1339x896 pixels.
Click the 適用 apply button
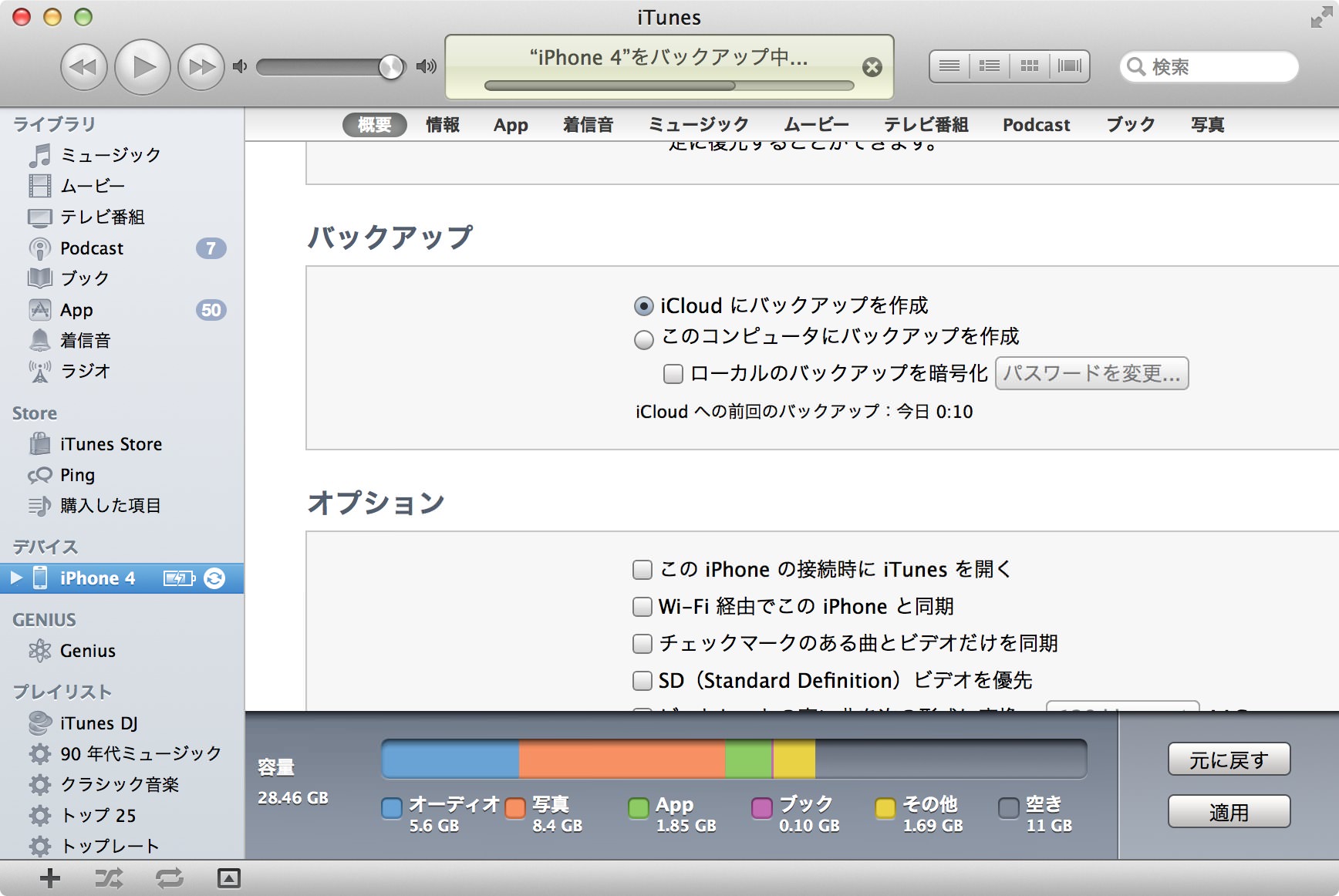point(1229,812)
